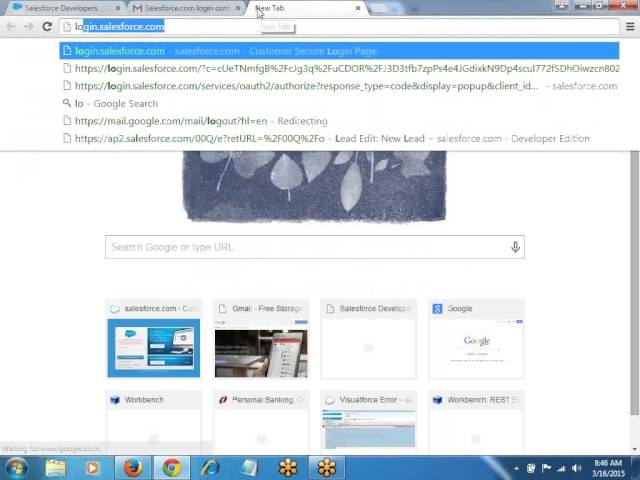Viewport: 640px width, 480px height.
Task: Open the network signal tray icon
Action: pyautogui.click(x=562, y=468)
